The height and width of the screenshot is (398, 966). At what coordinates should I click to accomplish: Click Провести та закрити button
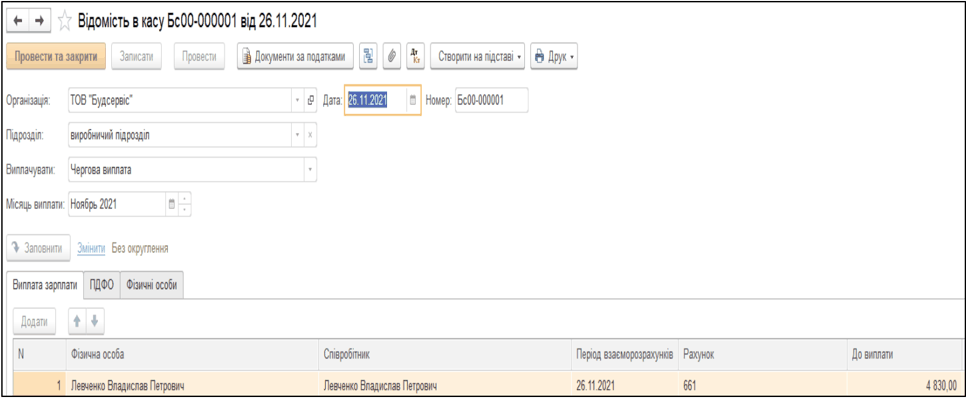click(x=56, y=57)
